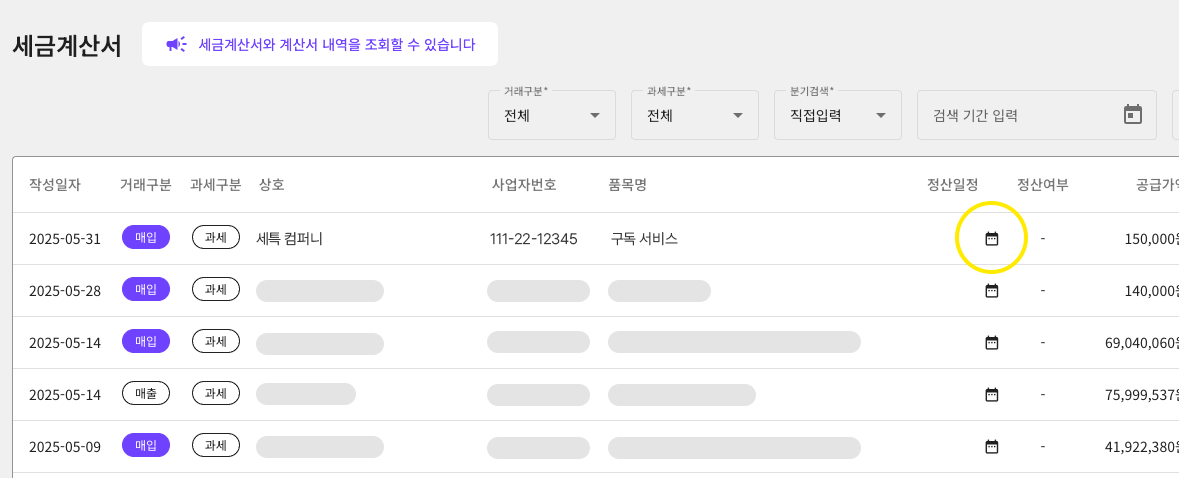Open settlement schedule calendar for 2025-05-31 row
Image resolution: width=1179 pixels, height=478 pixels.
coord(992,239)
